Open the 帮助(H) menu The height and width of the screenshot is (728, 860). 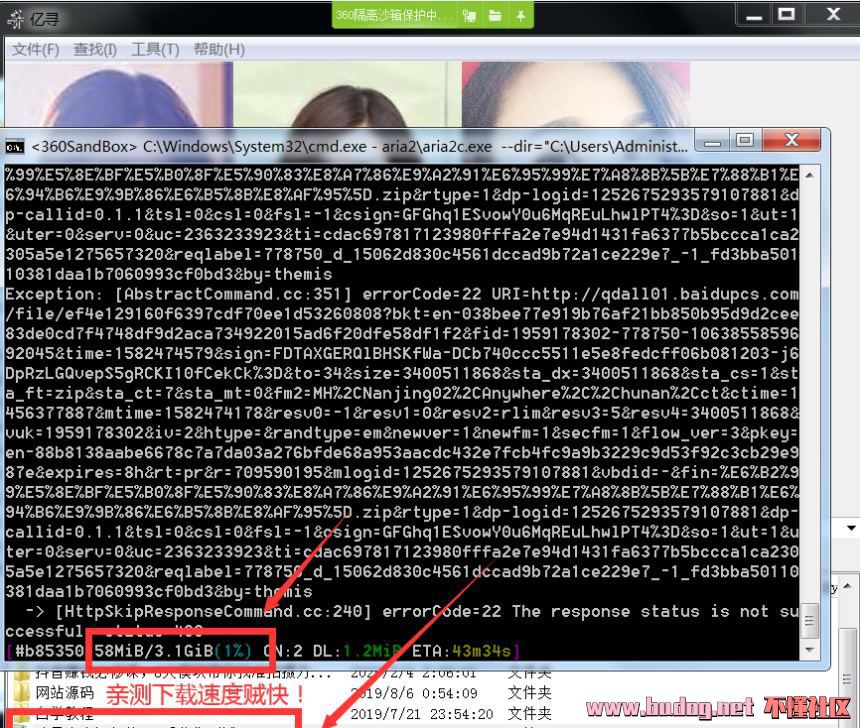pos(219,50)
